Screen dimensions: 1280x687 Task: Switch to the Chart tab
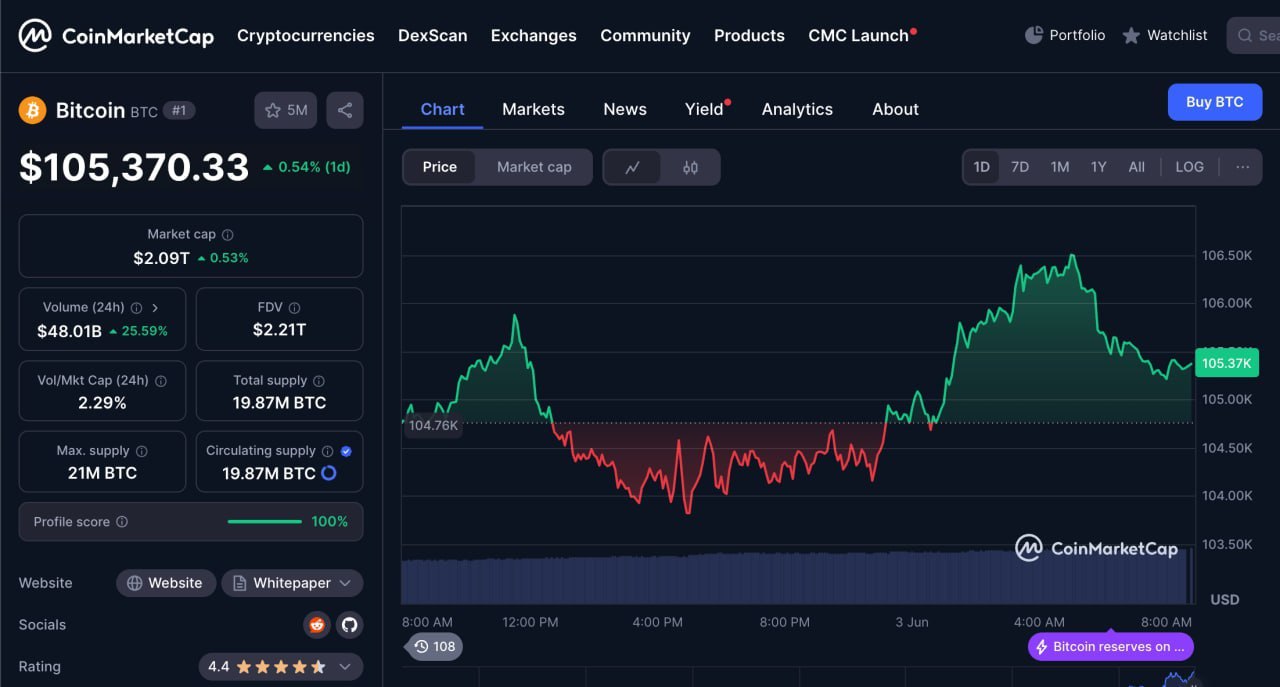pos(443,109)
